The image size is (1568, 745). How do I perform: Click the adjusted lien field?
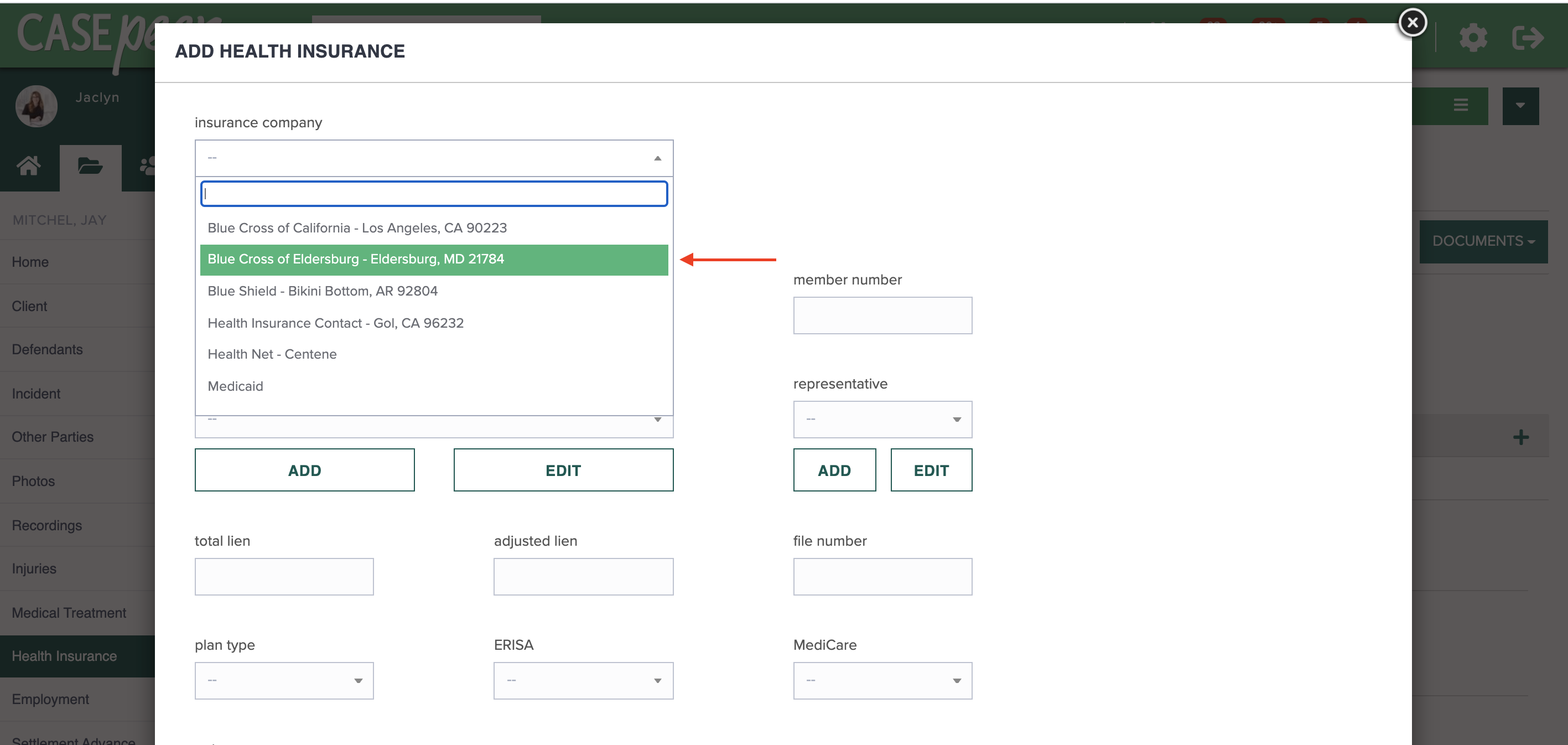[x=583, y=577]
